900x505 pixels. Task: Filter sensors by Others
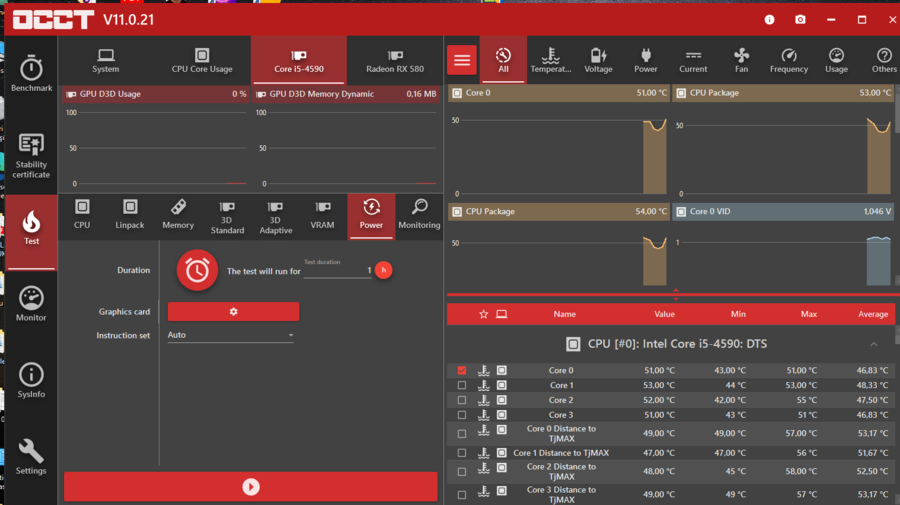[x=884, y=60]
